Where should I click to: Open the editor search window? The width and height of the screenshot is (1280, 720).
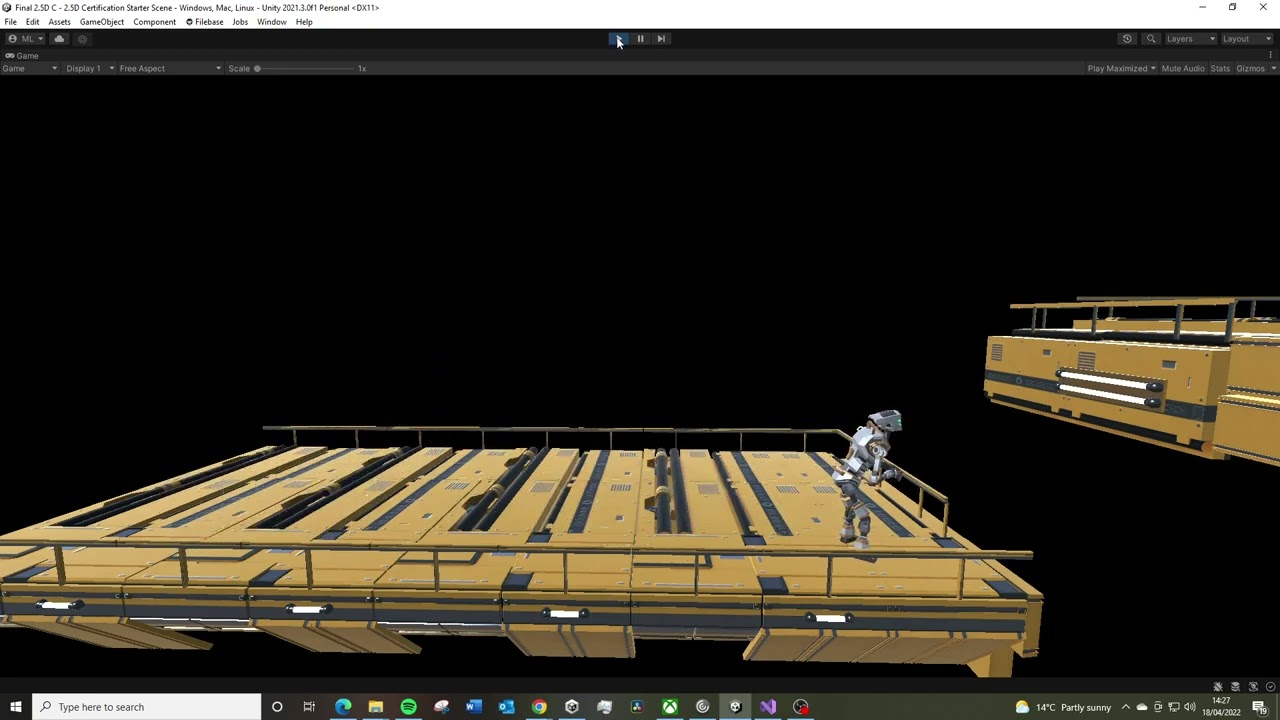[x=1150, y=38]
